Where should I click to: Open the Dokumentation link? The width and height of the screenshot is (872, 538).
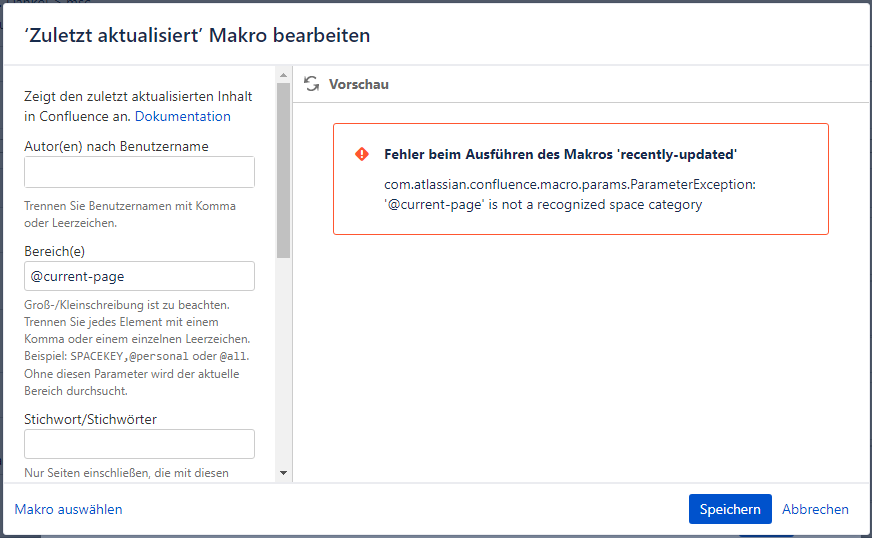(182, 116)
